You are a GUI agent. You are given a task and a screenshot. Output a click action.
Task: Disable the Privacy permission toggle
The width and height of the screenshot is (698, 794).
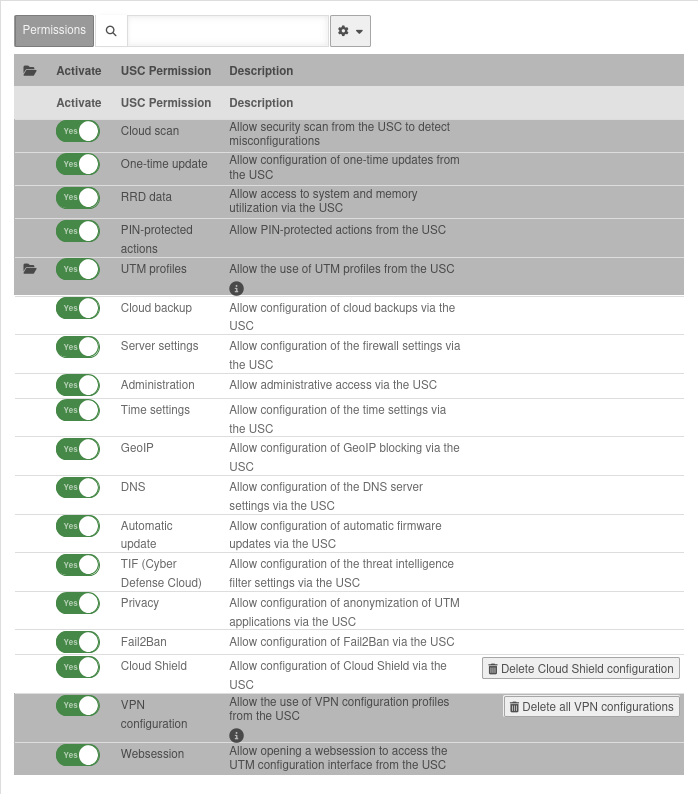78,603
